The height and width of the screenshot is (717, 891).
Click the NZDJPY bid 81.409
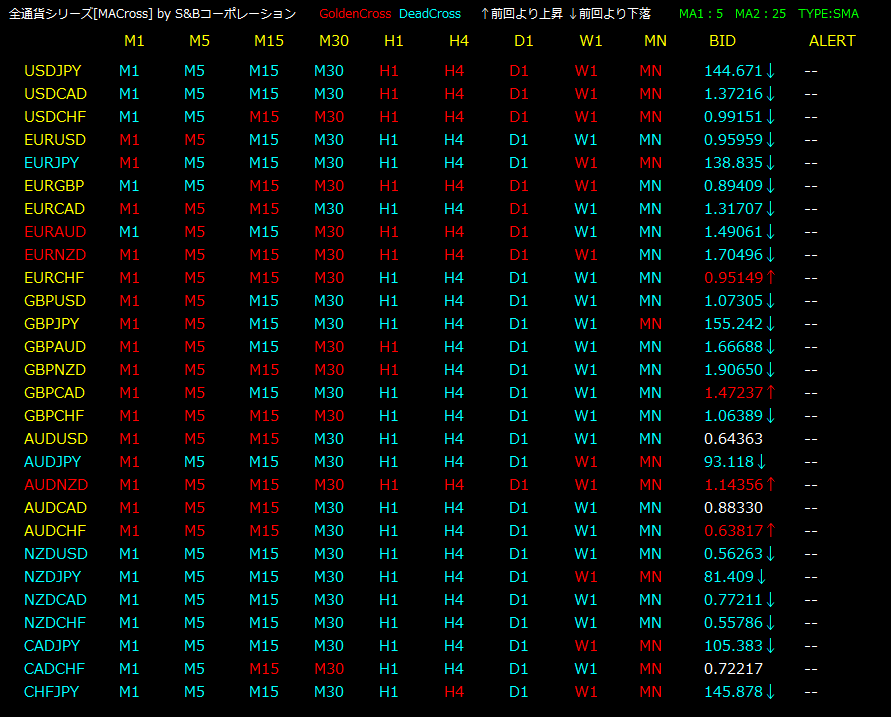728,577
